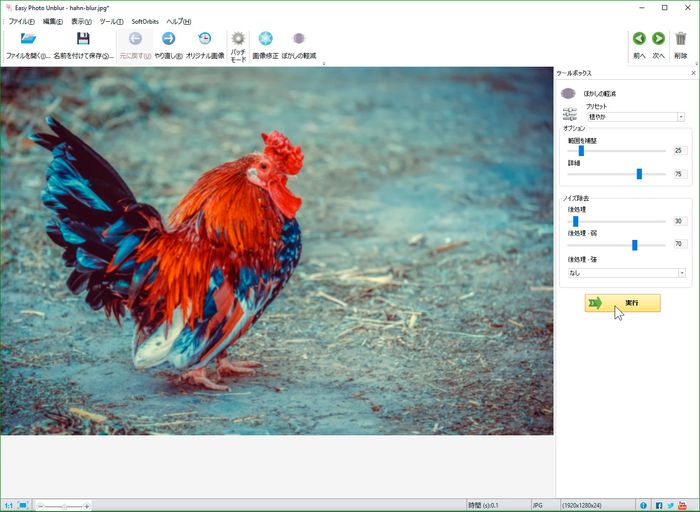Image resolution: width=700 pixels, height=512 pixels.
Task: Click the 削除 trash can icon
Action: (680, 39)
